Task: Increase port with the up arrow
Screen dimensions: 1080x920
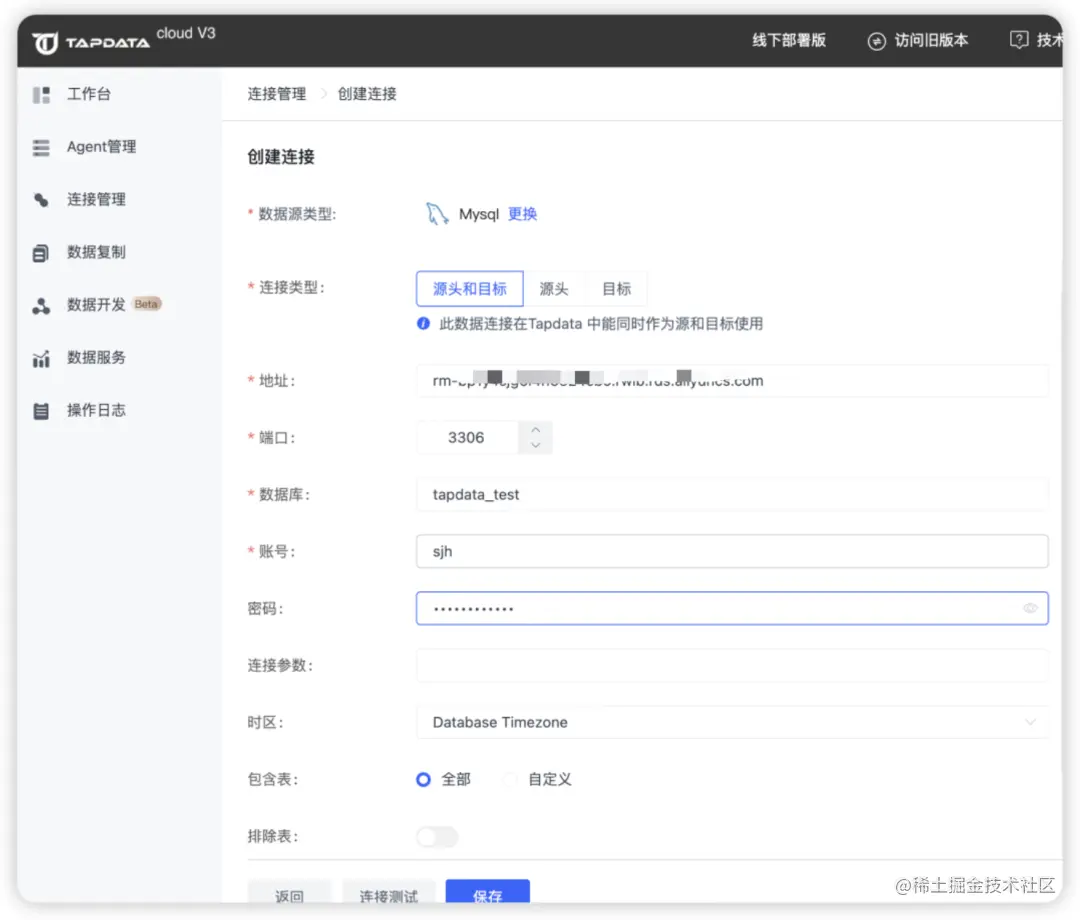Action: click(535, 429)
